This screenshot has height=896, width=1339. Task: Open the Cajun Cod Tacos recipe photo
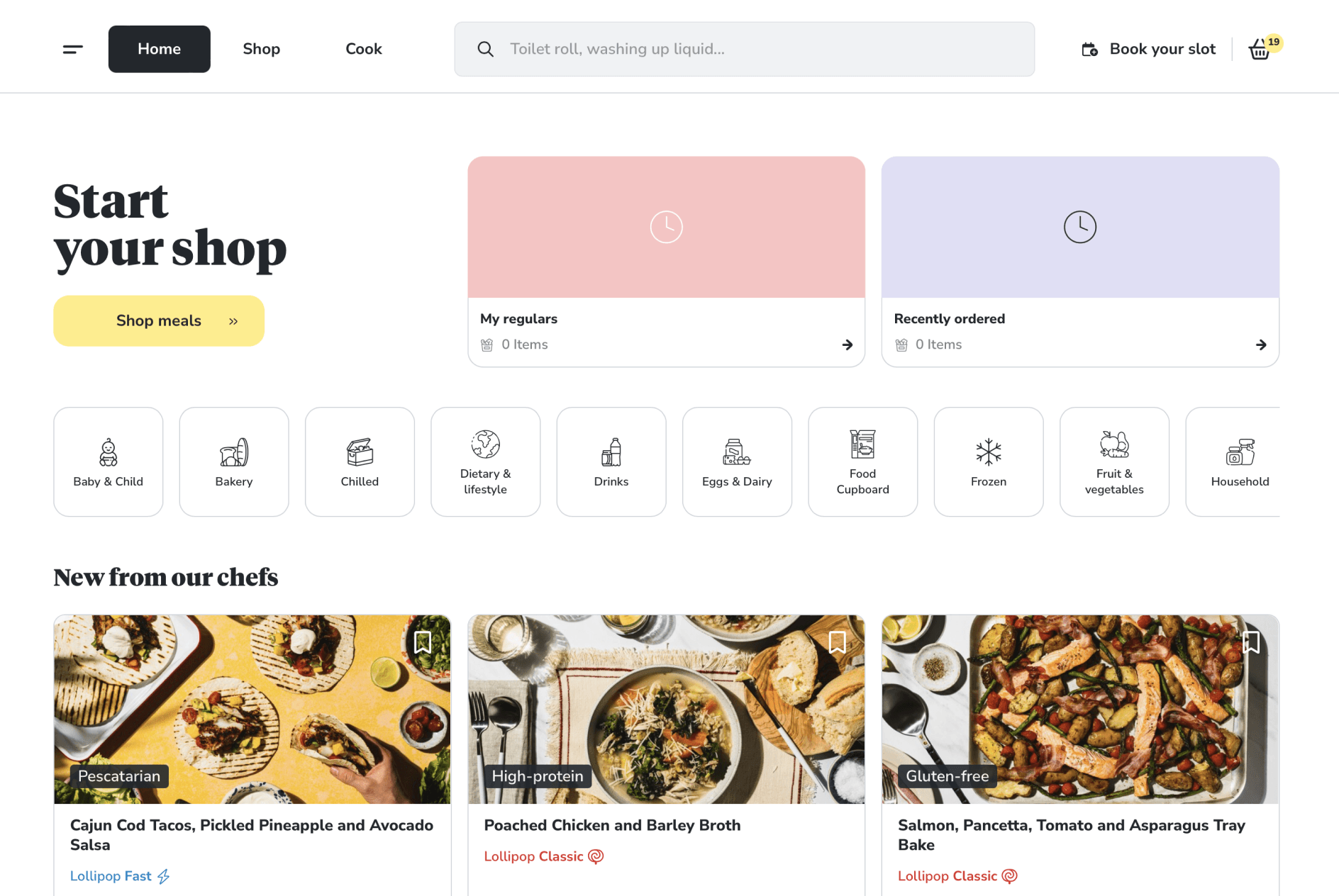pos(252,710)
